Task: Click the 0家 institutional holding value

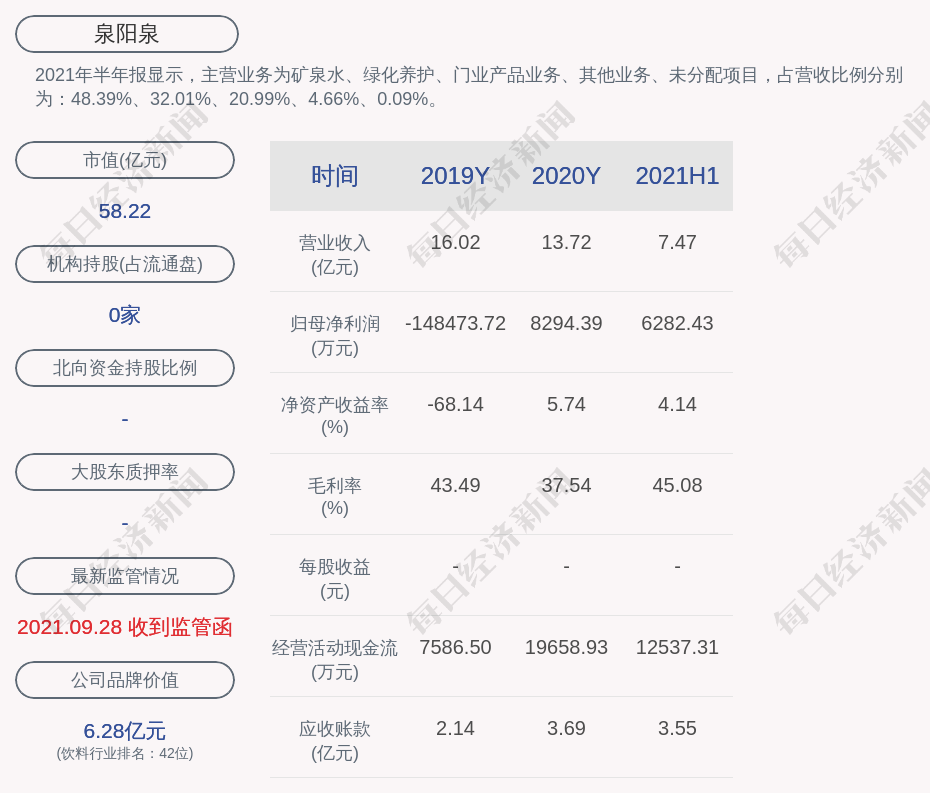Action: point(125,315)
